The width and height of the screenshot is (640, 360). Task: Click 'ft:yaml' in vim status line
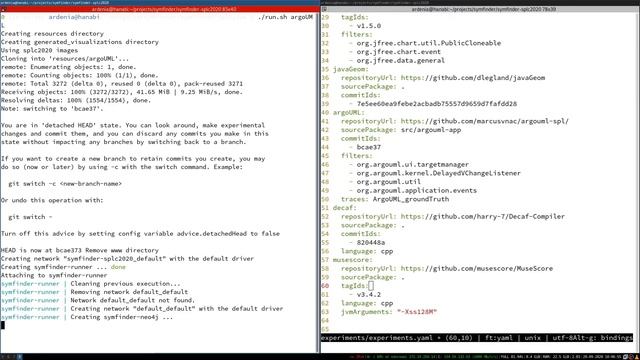click(498, 338)
